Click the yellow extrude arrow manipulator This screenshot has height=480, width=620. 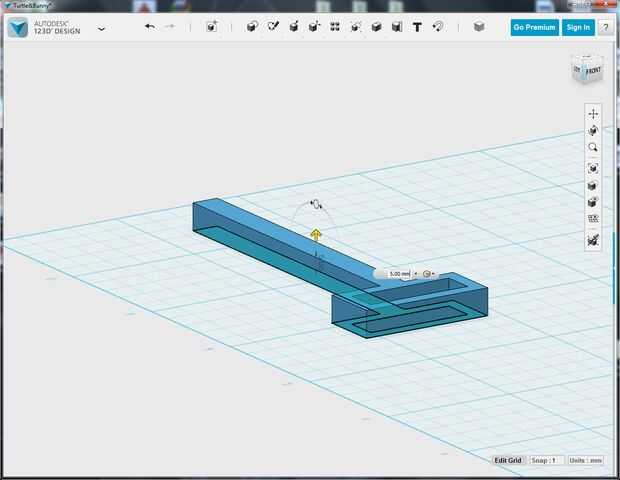click(316, 234)
